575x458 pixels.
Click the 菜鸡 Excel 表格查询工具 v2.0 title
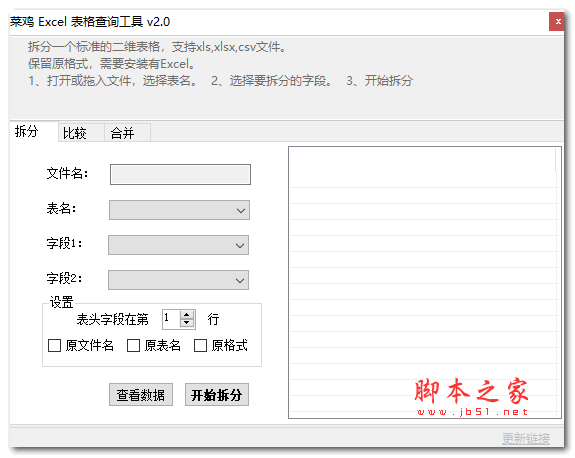point(90,22)
